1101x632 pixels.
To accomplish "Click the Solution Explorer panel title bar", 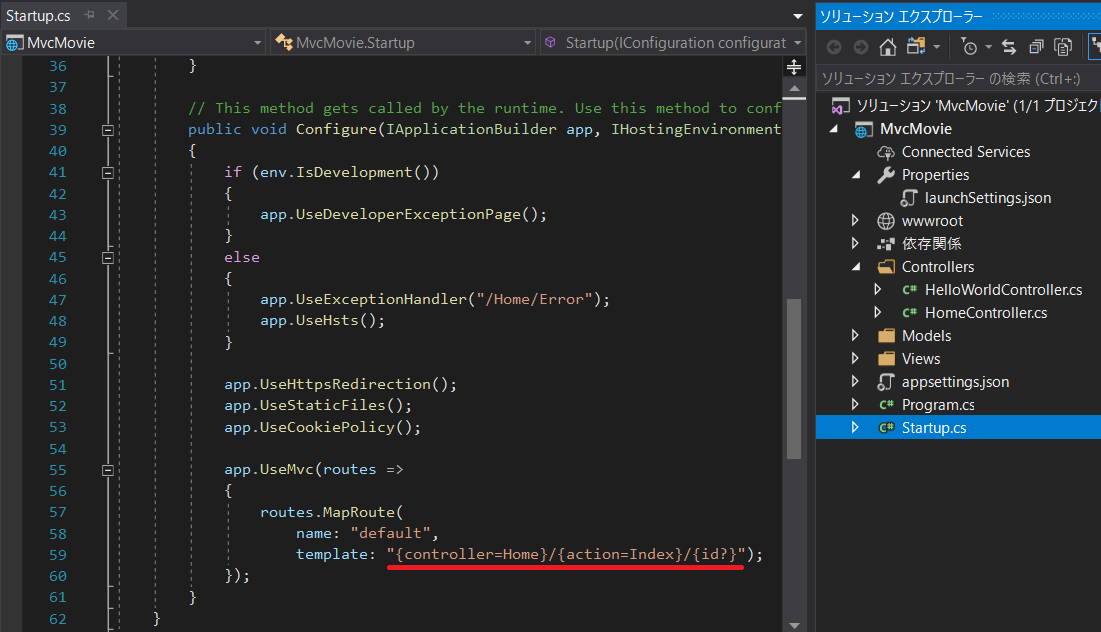I will (x=958, y=16).
